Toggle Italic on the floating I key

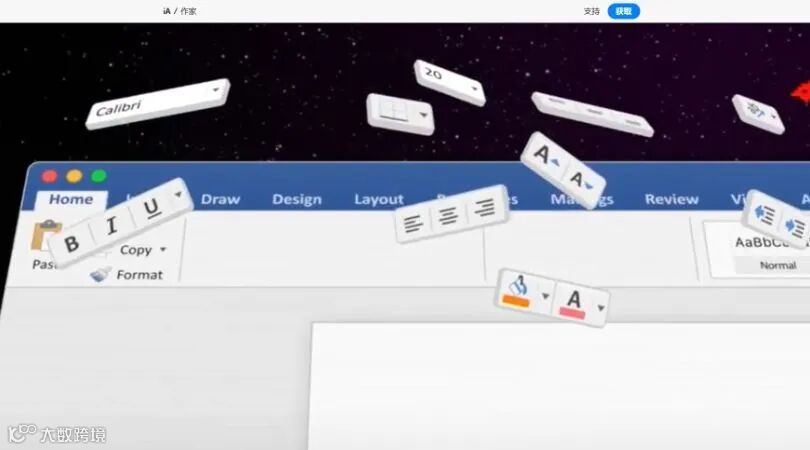click(x=111, y=225)
